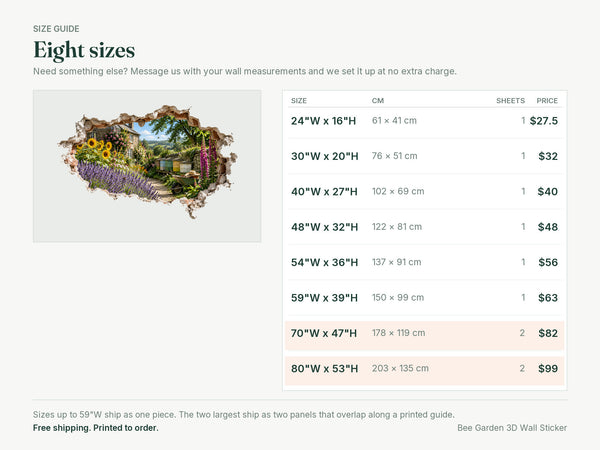Click the Free shipping. Printed to order text

point(96,428)
